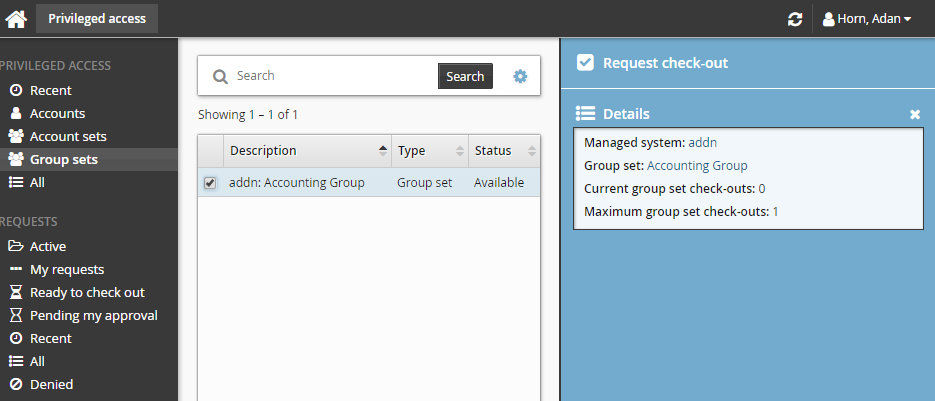This screenshot has width=935, height=401.
Task: Click the refresh icon in header
Action: 795,19
